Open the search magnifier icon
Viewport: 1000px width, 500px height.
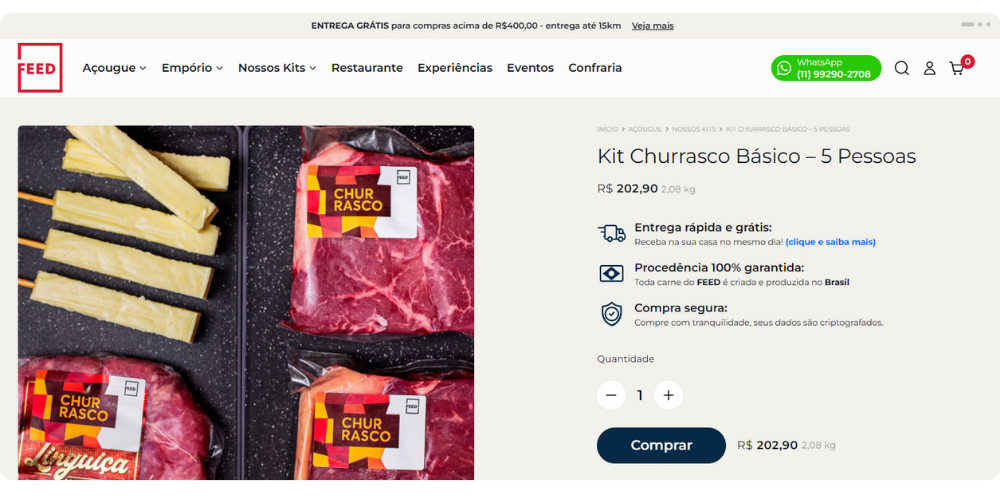tap(901, 68)
